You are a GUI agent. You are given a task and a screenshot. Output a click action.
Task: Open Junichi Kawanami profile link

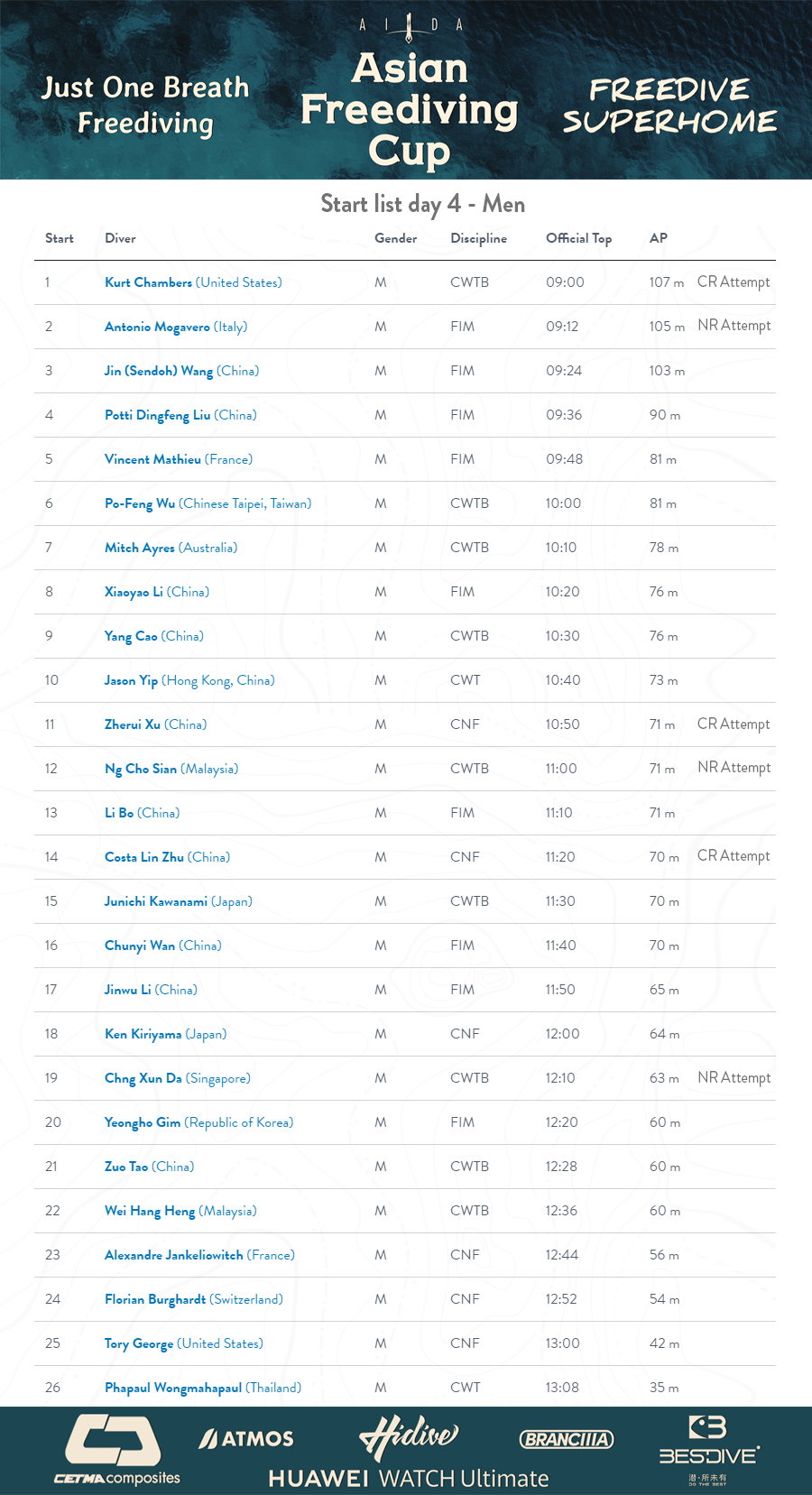pos(156,901)
